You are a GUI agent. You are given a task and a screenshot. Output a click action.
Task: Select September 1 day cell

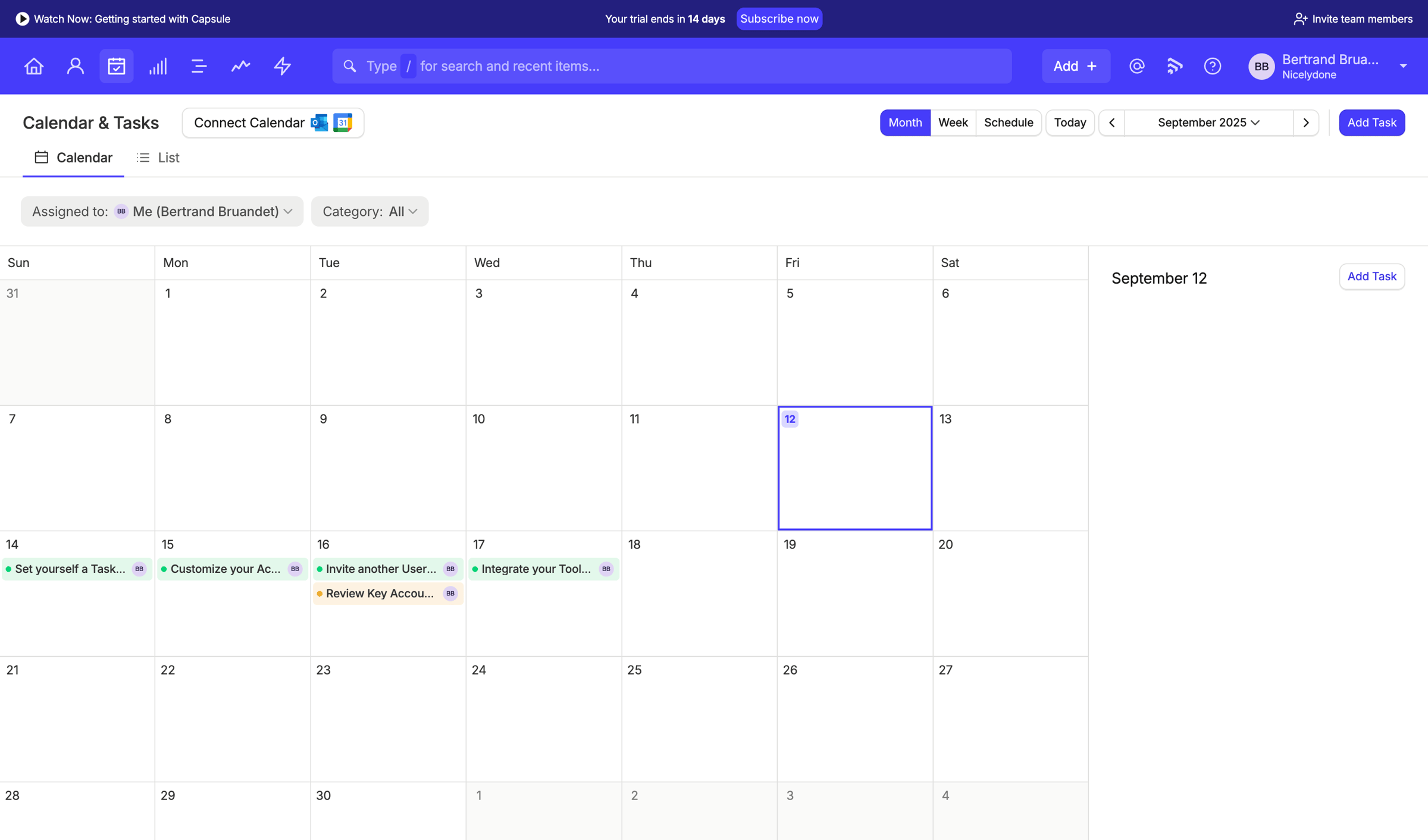coord(233,343)
